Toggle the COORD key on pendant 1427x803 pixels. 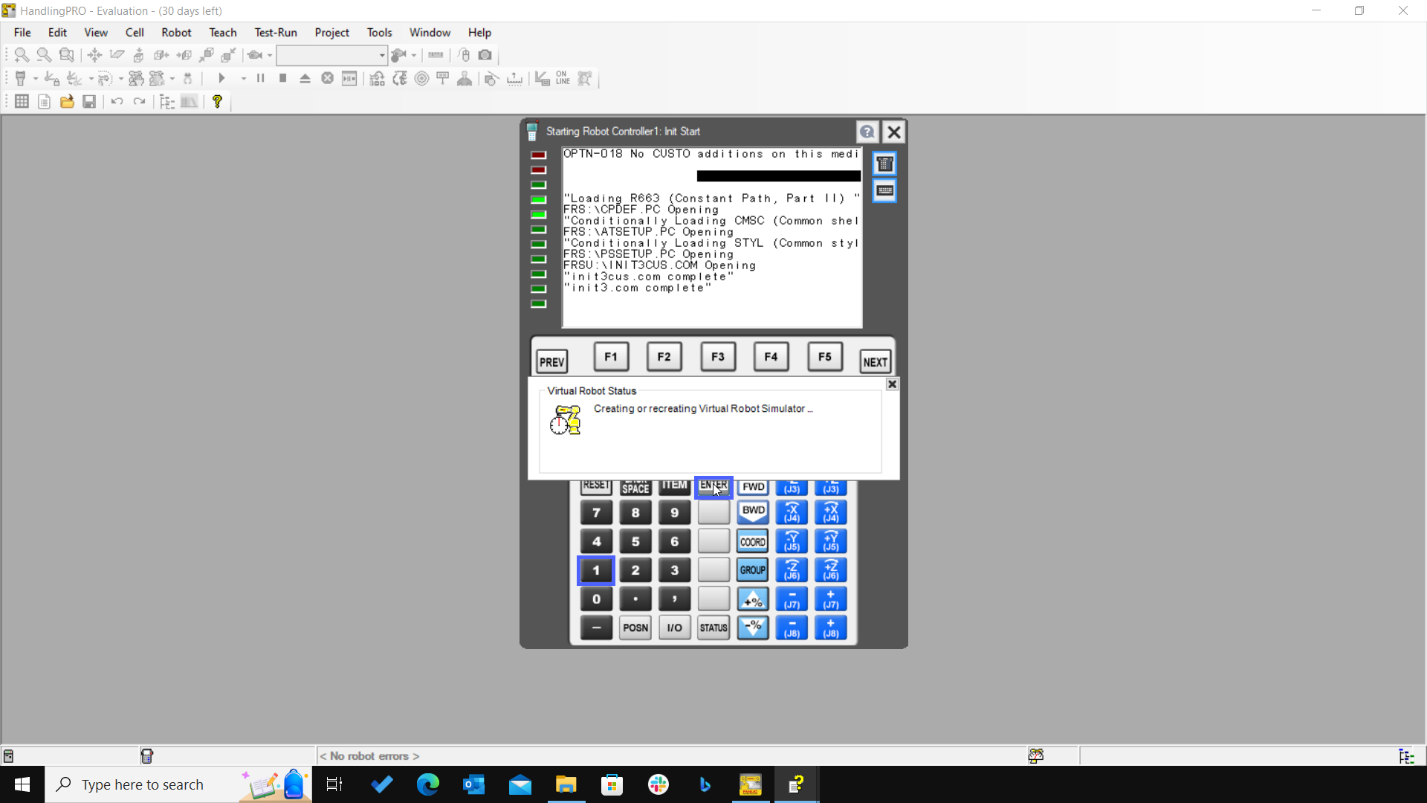[x=752, y=542]
